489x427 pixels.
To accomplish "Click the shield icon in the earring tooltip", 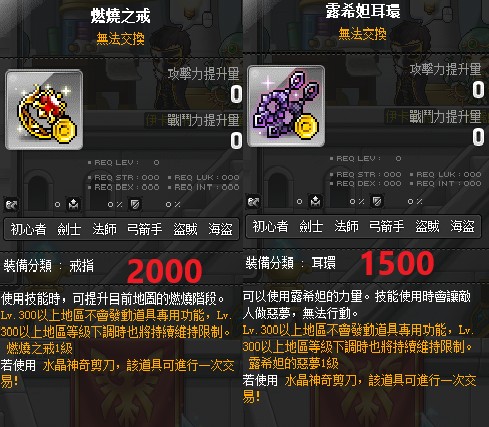I will (377, 201).
